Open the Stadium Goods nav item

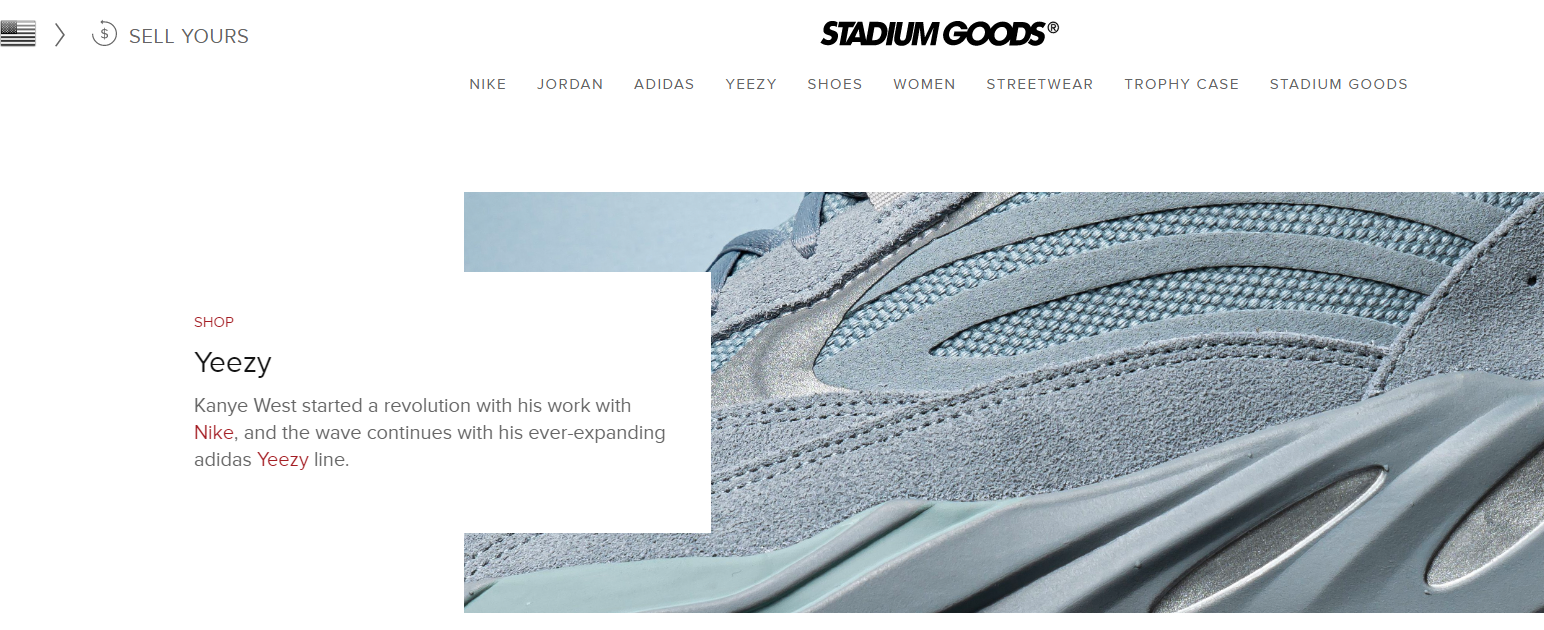(1338, 84)
